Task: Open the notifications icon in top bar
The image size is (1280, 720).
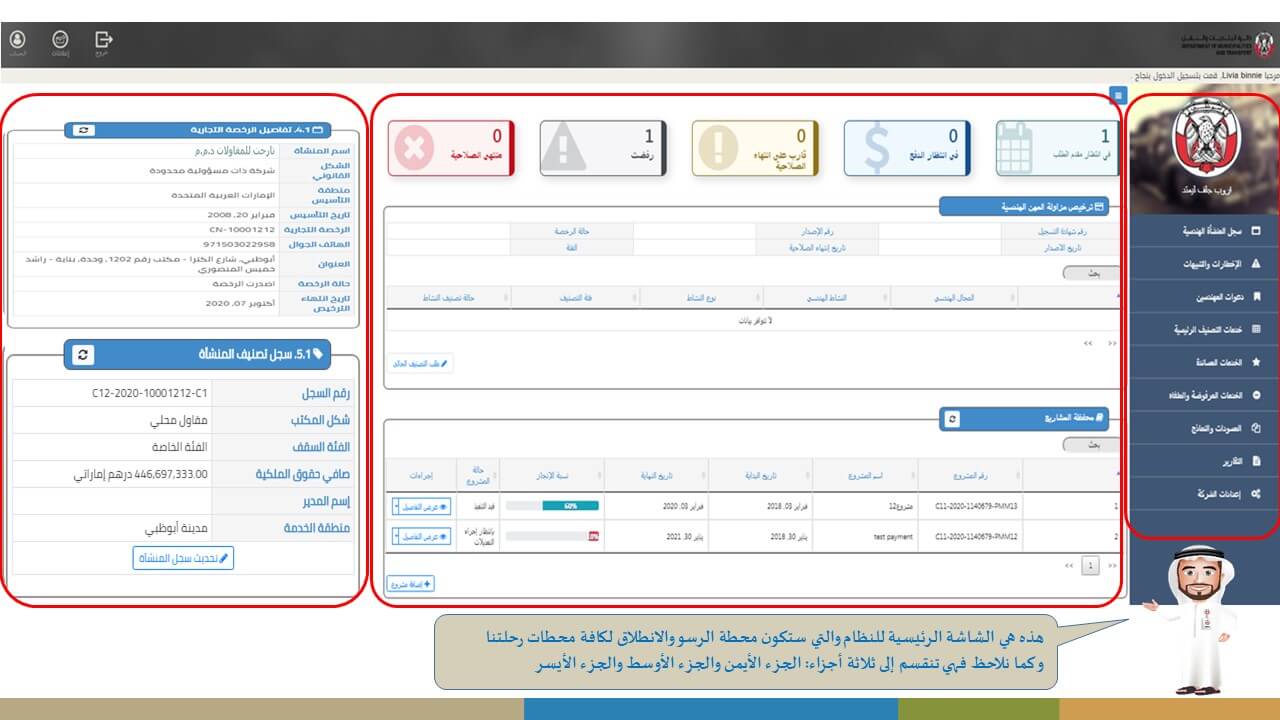Action: [60, 39]
